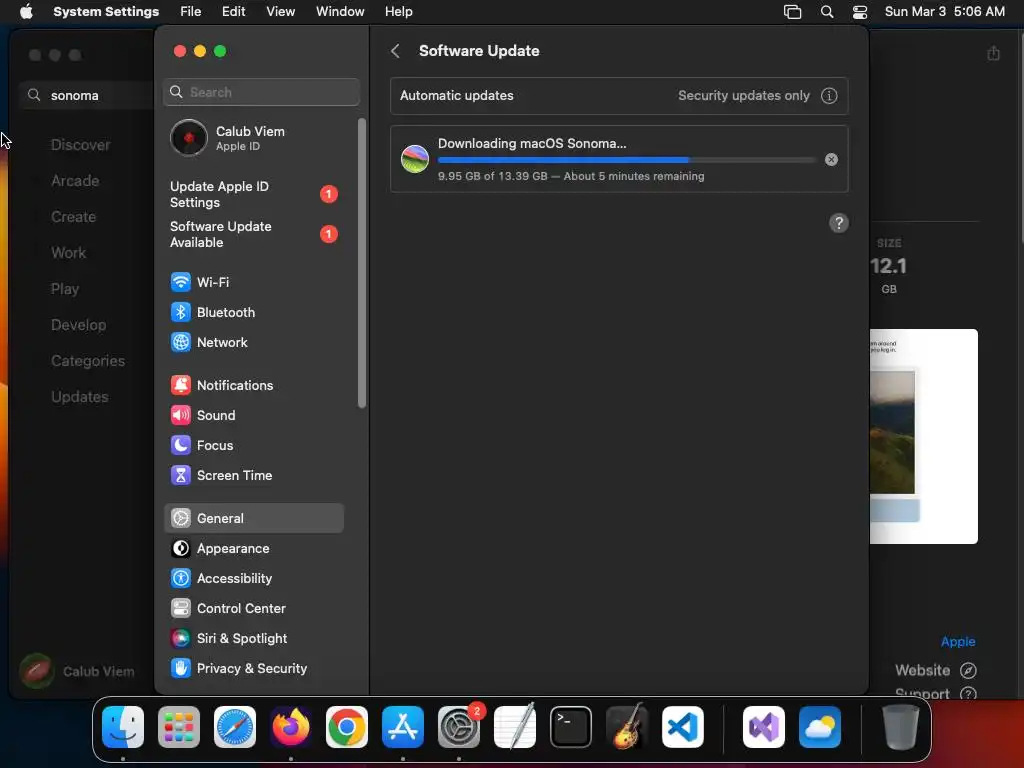
Task: Open TextEdit from the Dock
Action: [515, 727]
